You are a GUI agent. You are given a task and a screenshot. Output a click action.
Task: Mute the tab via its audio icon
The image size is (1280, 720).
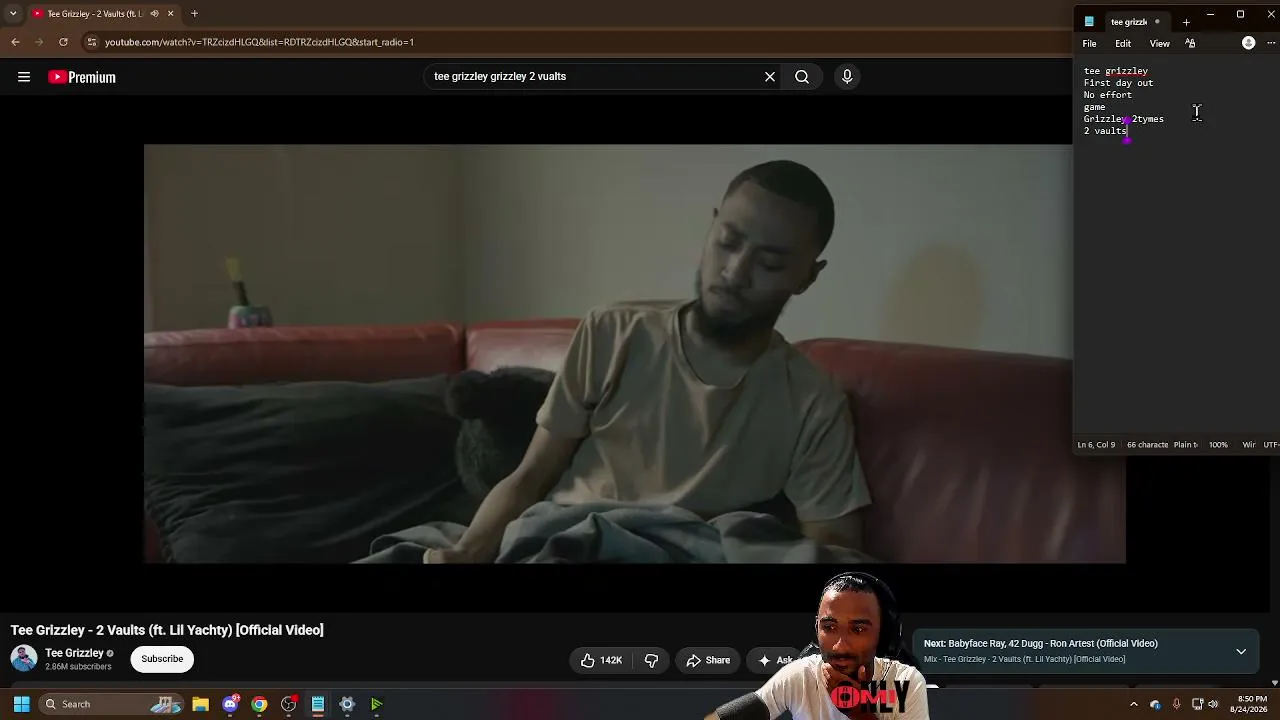coord(154,14)
